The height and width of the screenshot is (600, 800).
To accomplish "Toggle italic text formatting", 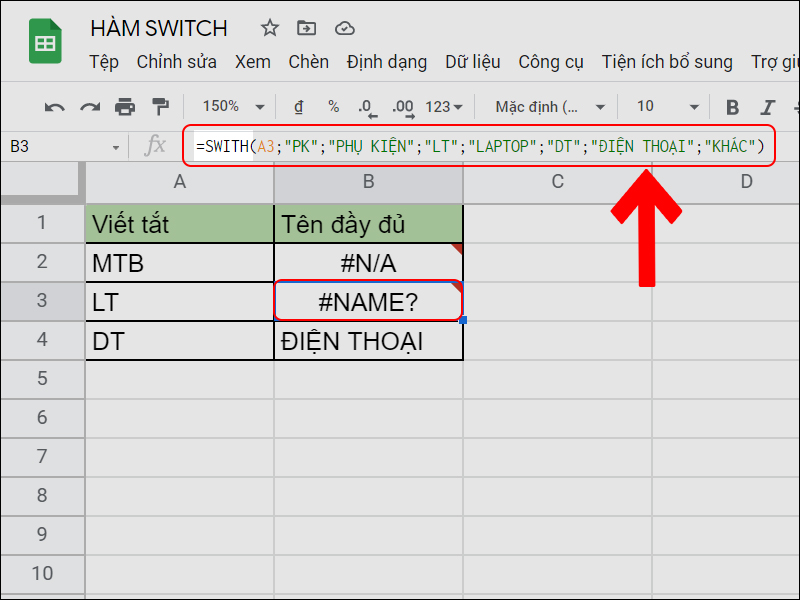I will point(768,107).
